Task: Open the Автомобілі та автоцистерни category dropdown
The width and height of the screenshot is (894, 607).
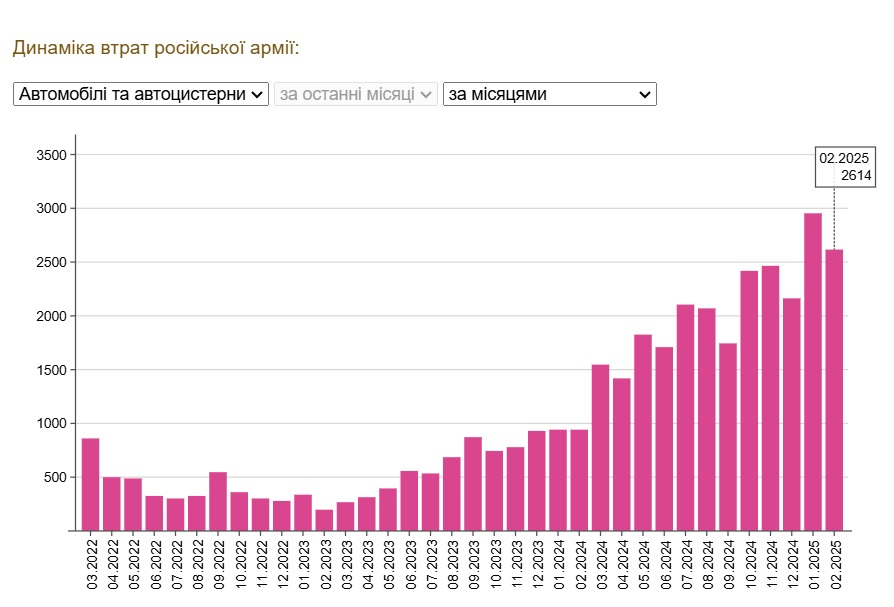Action: tap(141, 94)
